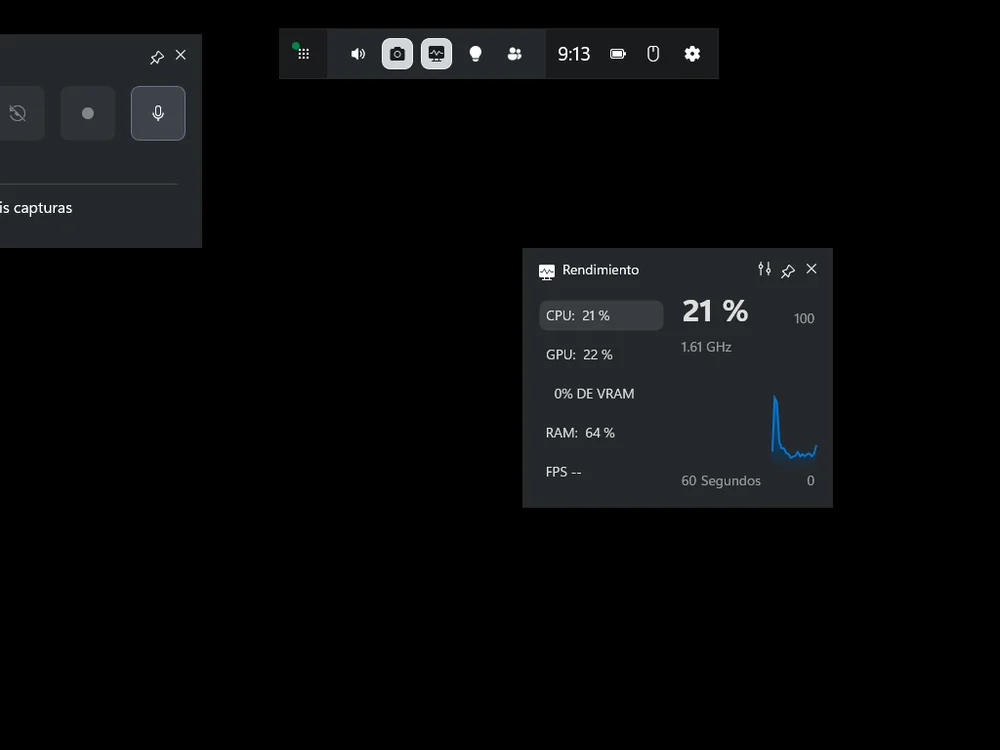Viewport: 1000px width, 750px height.
Task: Open the lightbulb widget in Game Bar
Action: (x=475, y=54)
